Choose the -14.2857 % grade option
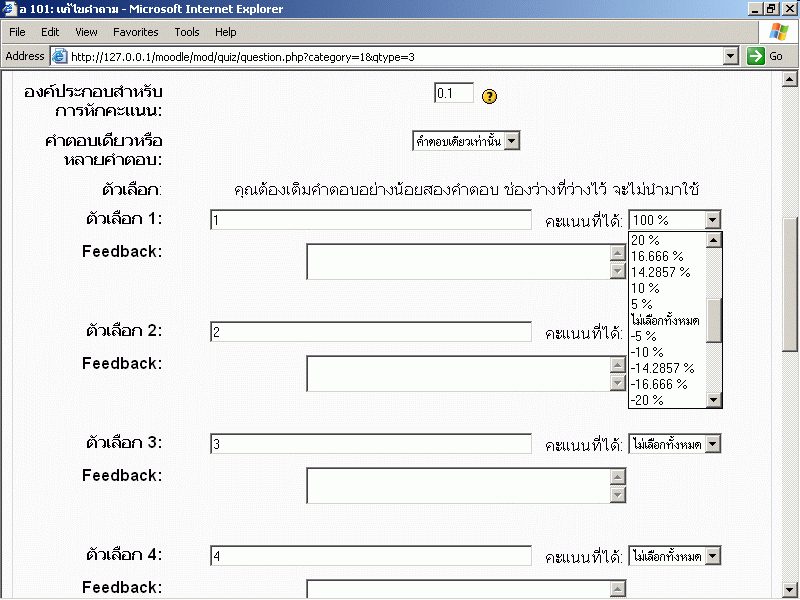This screenshot has height=600, width=800. pos(662,368)
